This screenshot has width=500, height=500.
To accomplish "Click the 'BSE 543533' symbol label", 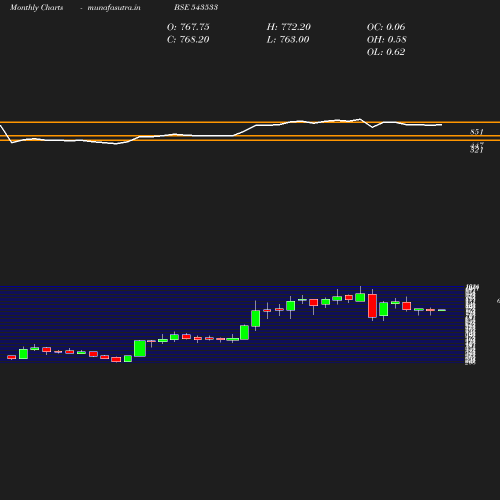I will pyautogui.click(x=196, y=7).
